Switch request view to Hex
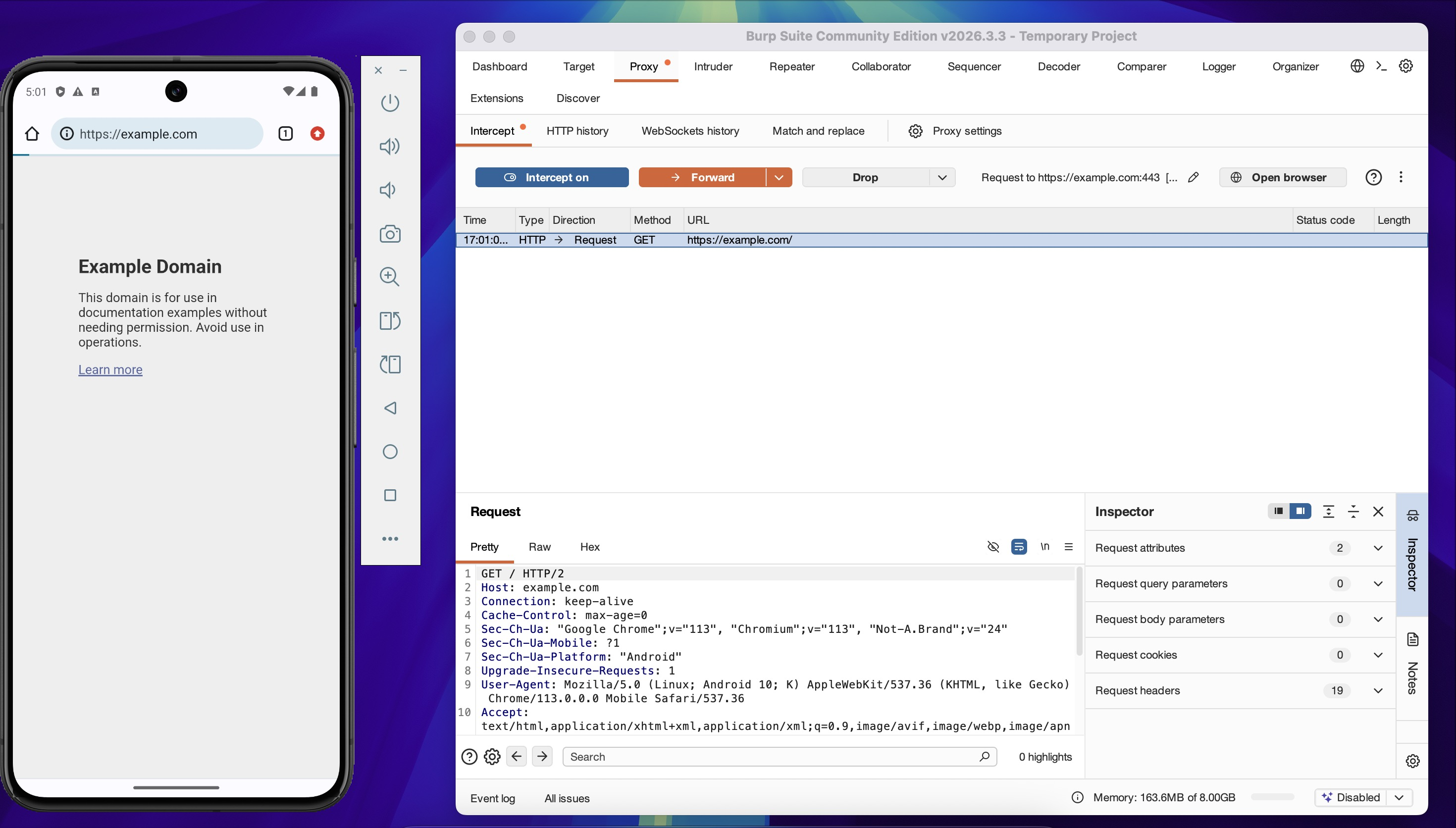Viewport: 1456px width, 828px height. [589, 547]
